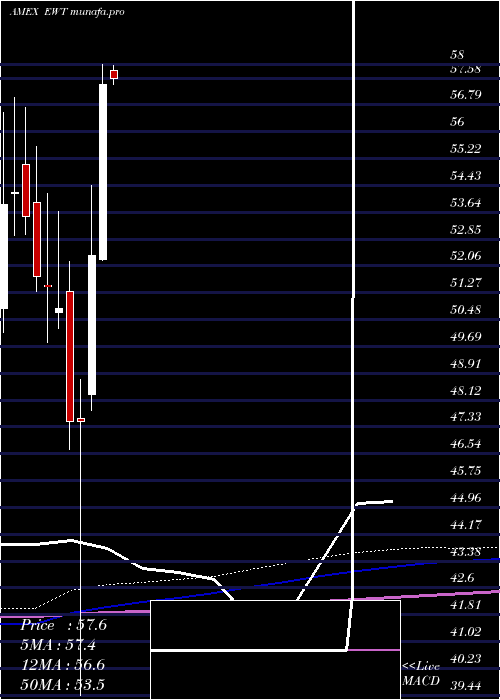500x700 pixels.
Task: Click the 55.22 price axis label
Action: point(466,149)
